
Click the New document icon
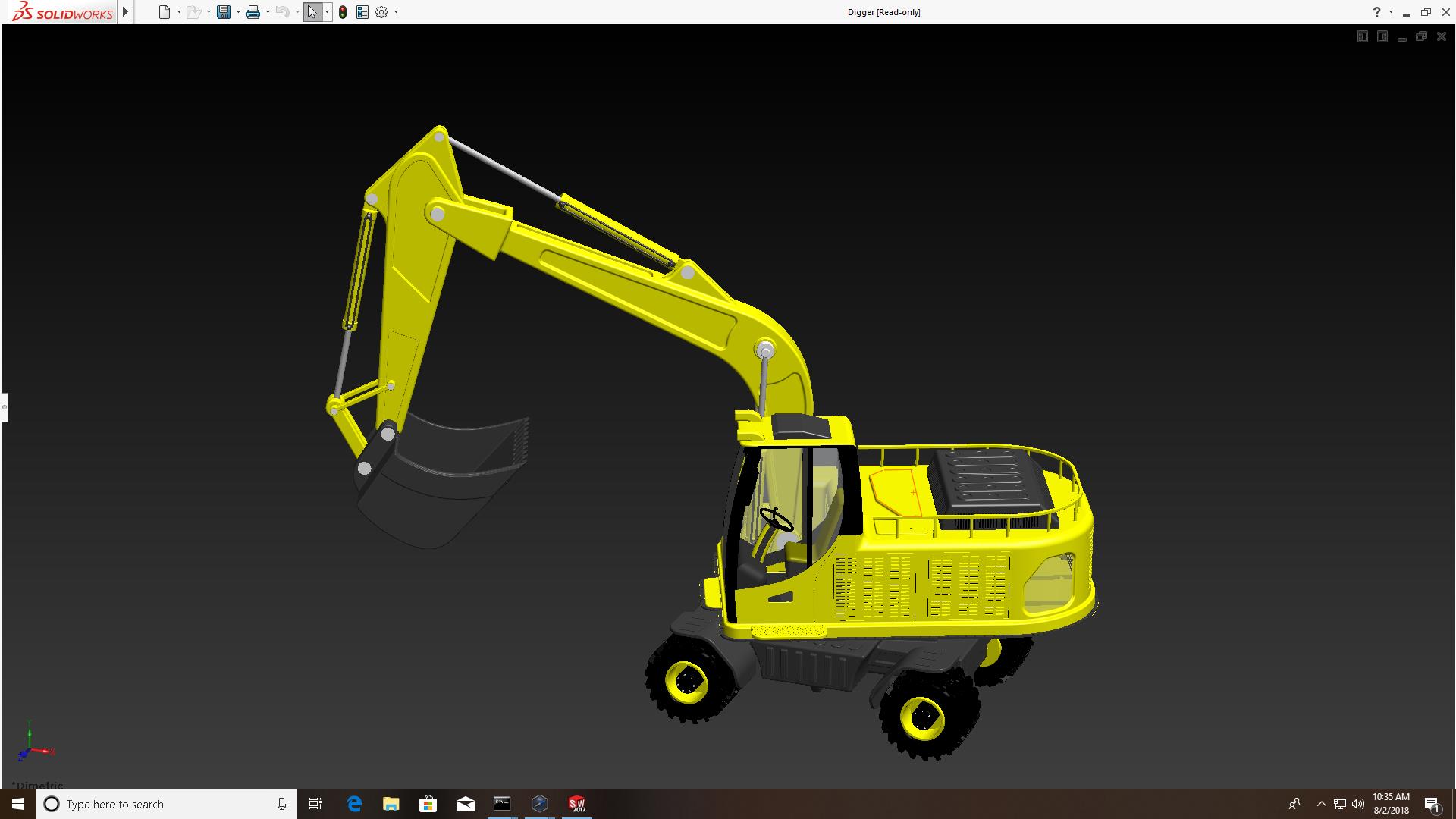tap(165, 12)
